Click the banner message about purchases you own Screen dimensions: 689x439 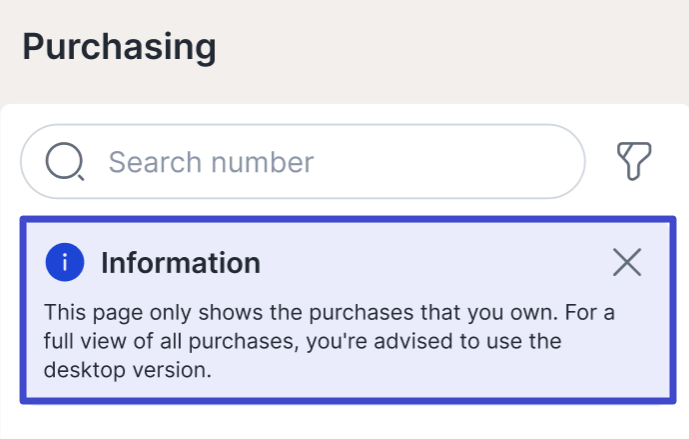[x=330, y=313]
